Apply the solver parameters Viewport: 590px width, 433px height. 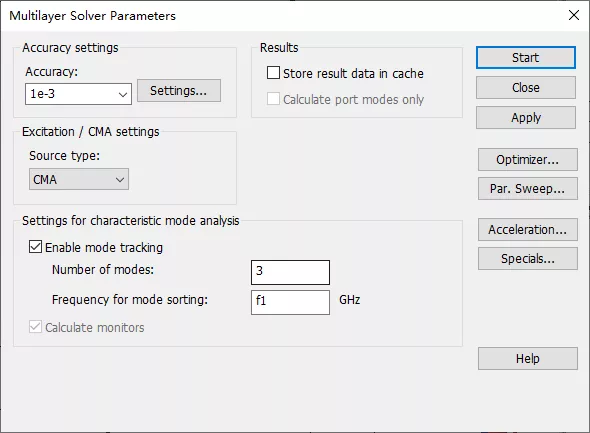pyautogui.click(x=526, y=118)
